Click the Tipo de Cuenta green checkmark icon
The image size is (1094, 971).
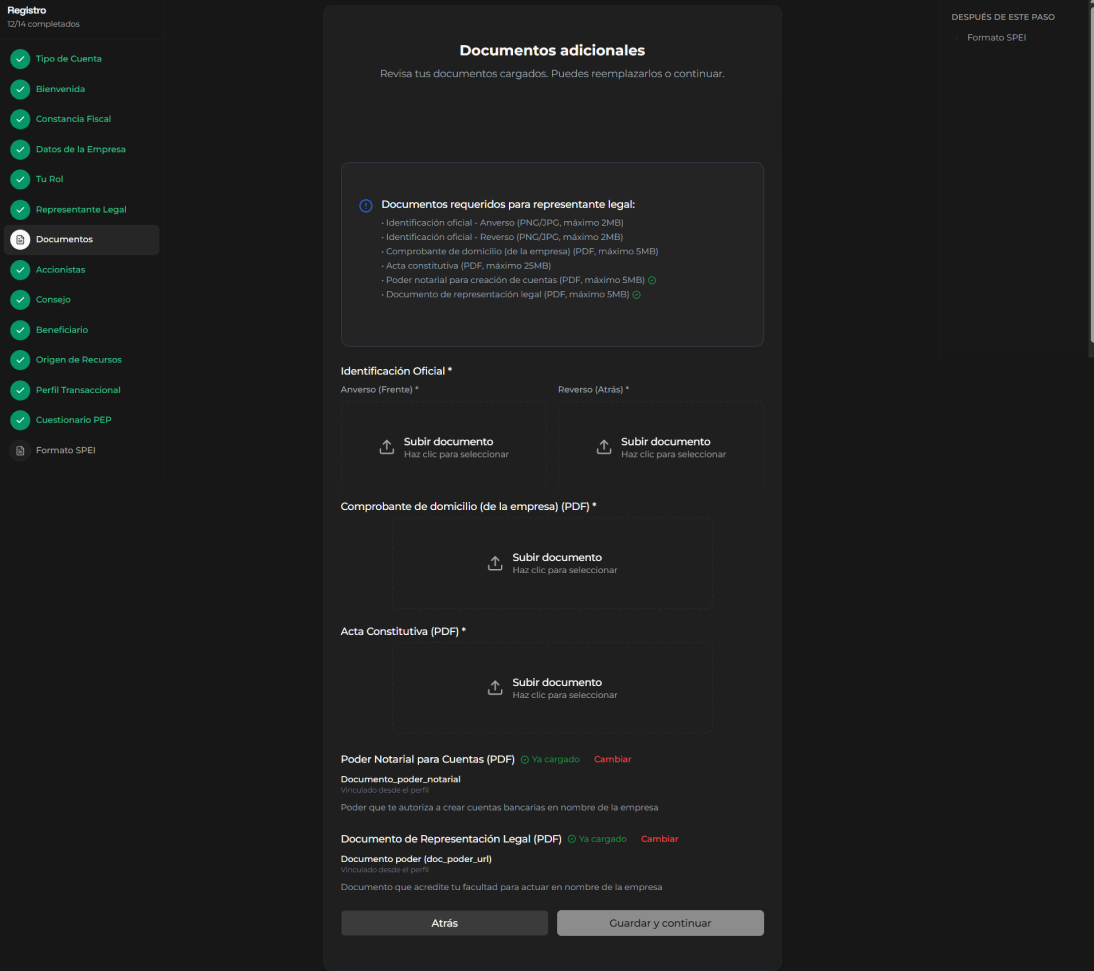click(20, 59)
